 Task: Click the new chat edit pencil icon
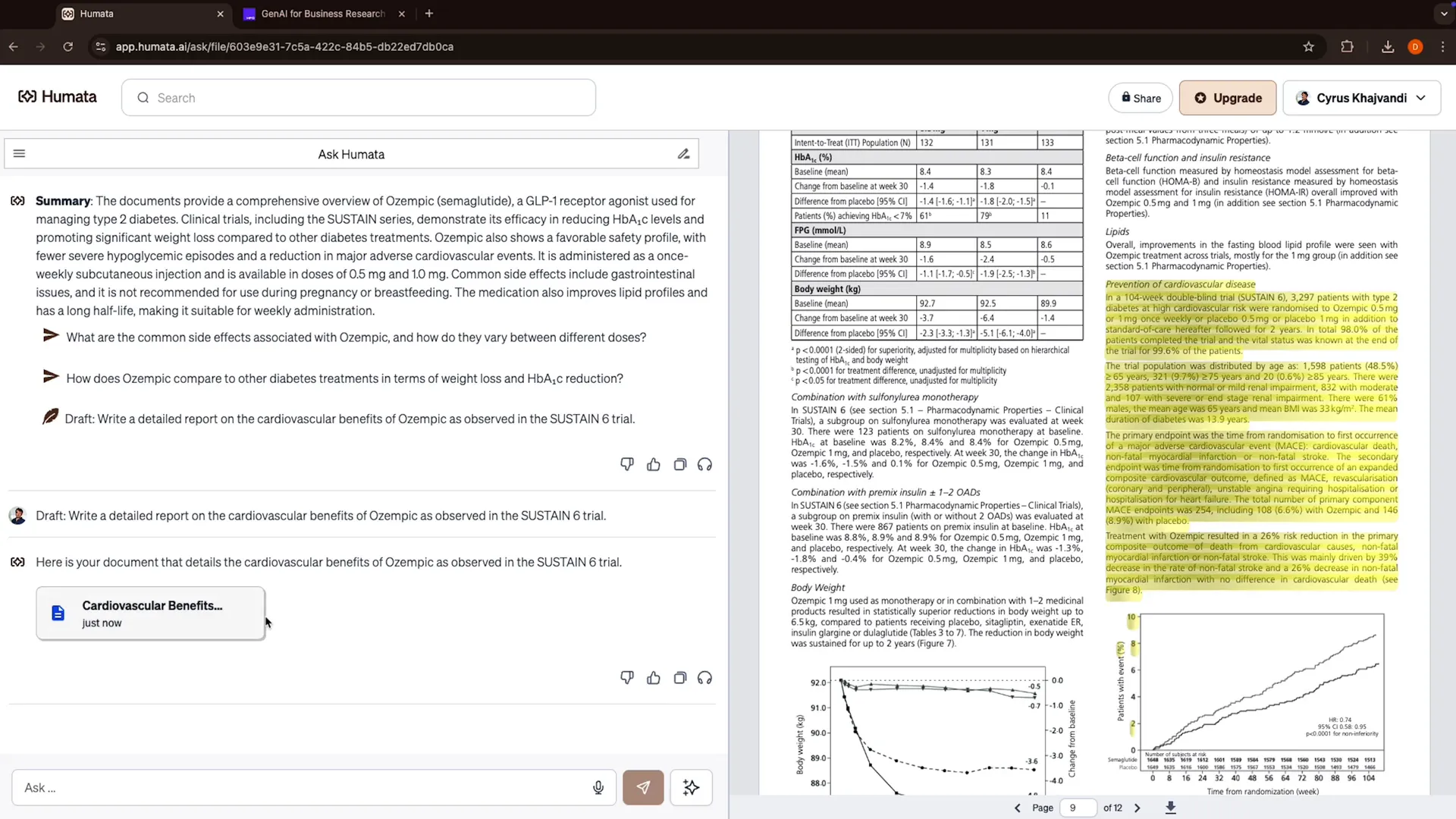click(x=683, y=154)
